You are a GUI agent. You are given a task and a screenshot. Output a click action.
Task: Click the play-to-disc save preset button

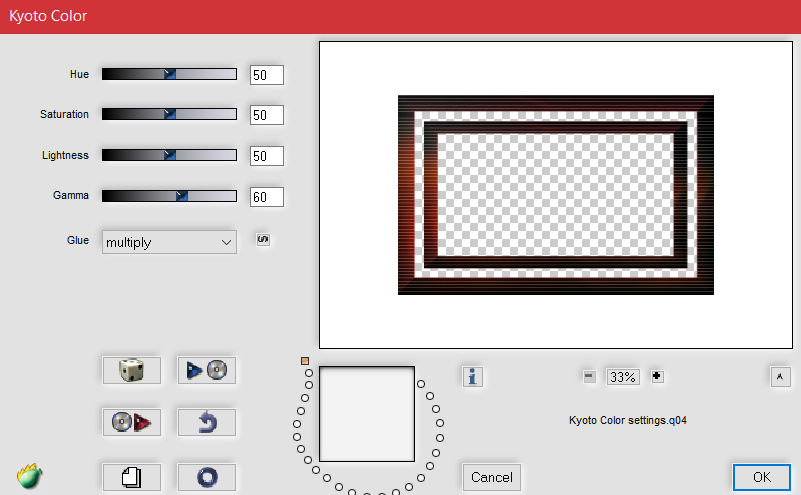point(206,370)
